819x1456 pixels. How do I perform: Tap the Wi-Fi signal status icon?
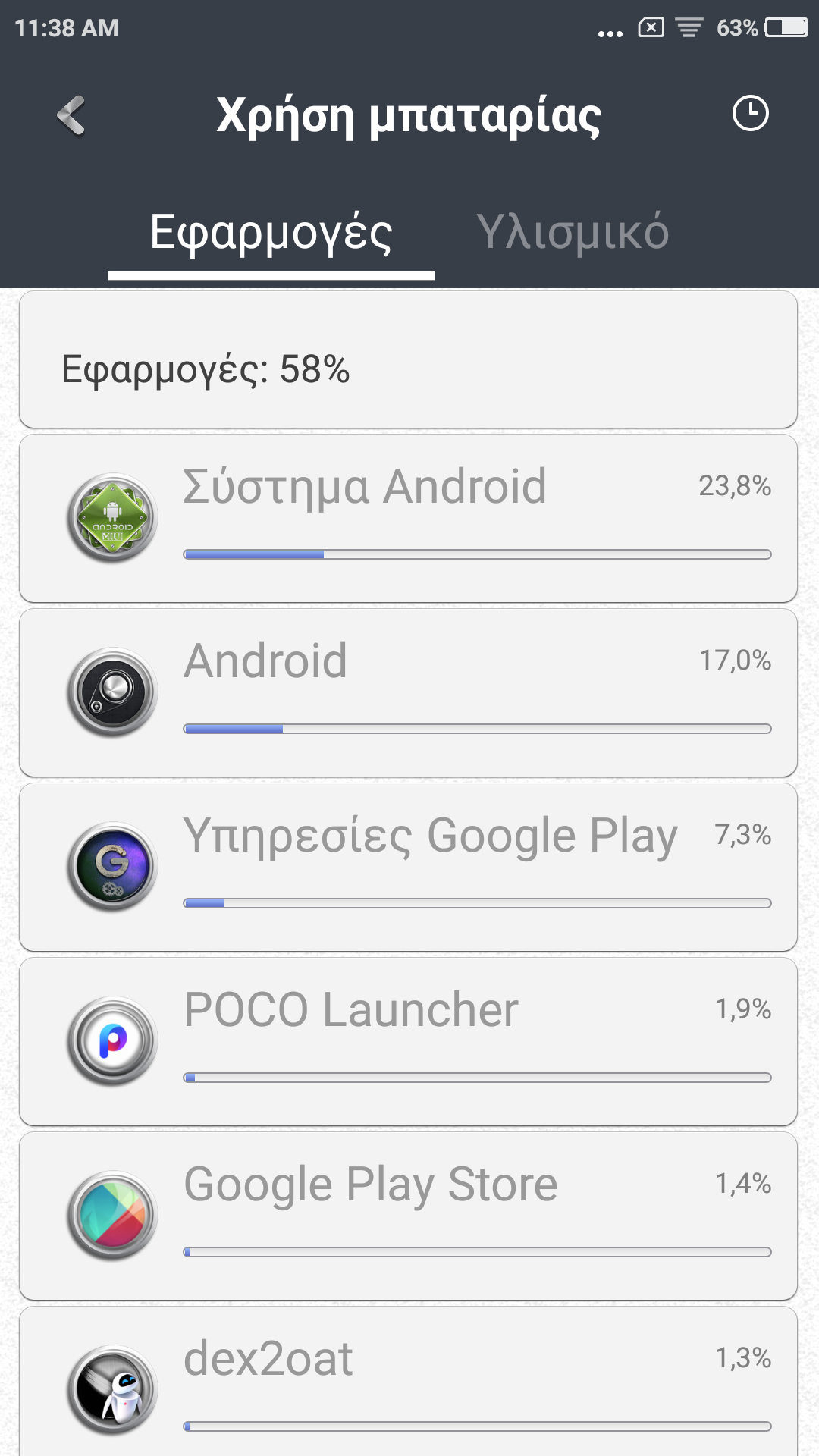pos(689,28)
